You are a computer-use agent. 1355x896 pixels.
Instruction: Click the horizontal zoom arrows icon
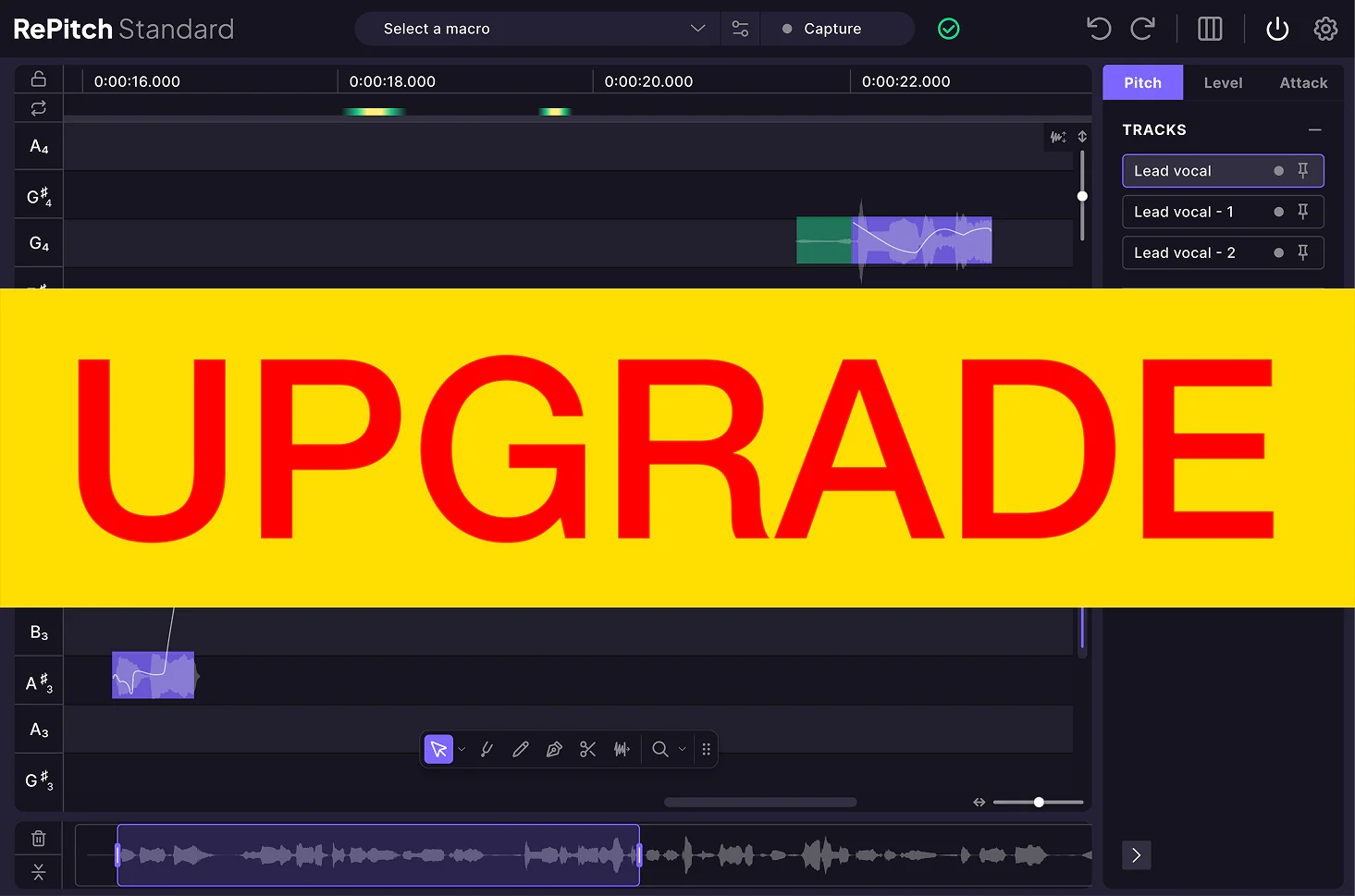pyautogui.click(x=979, y=802)
